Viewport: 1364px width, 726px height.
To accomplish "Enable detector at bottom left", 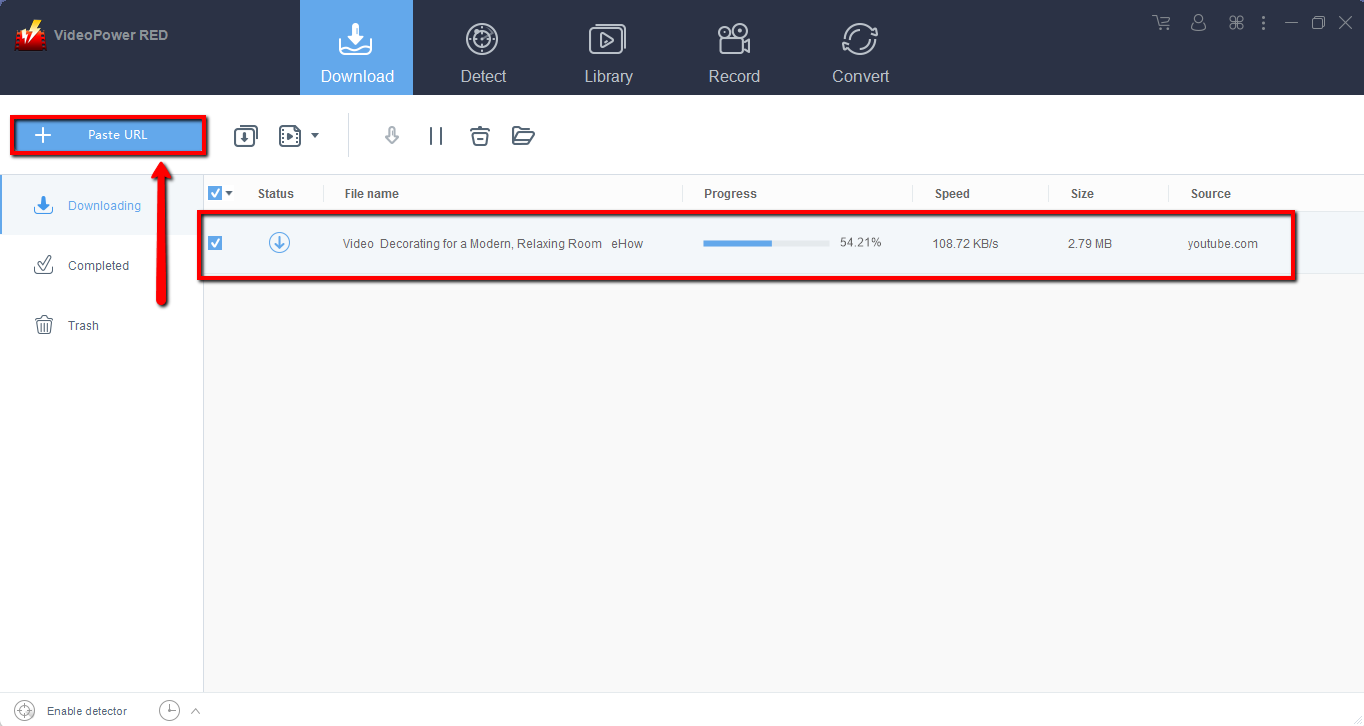I will click(x=25, y=710).
